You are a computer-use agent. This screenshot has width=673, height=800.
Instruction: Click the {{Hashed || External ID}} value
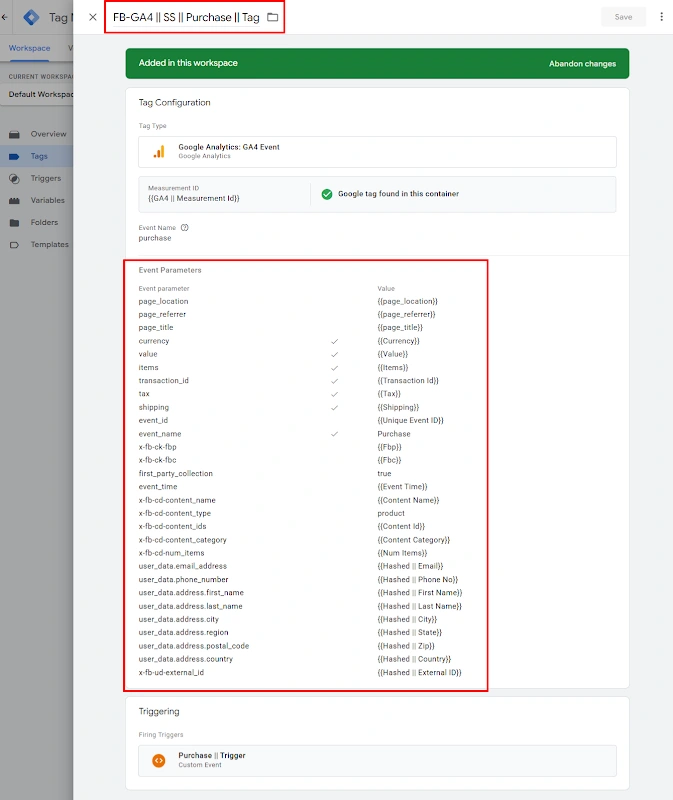[x=419, y=672]
